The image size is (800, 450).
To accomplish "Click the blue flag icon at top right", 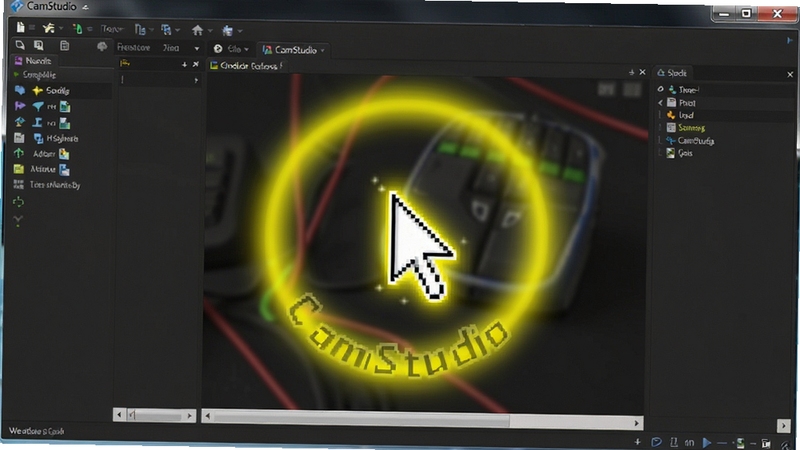I will (789, 40).
